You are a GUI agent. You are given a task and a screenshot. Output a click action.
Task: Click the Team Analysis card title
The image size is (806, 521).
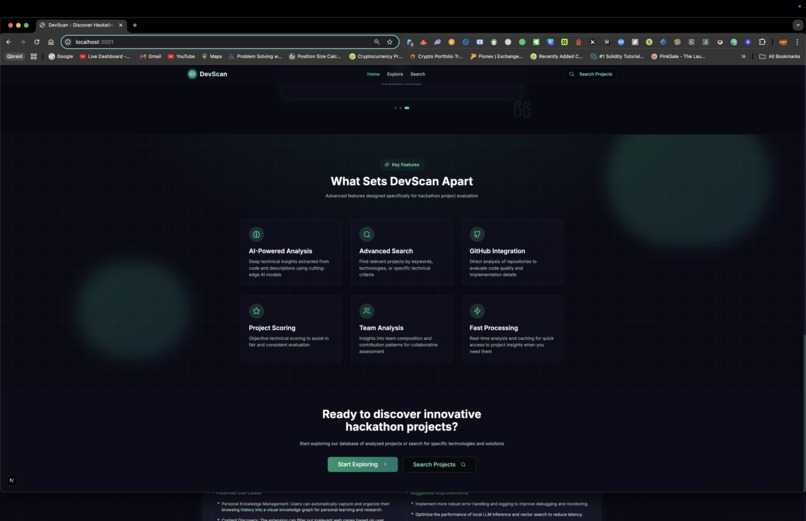pos(381,328)
